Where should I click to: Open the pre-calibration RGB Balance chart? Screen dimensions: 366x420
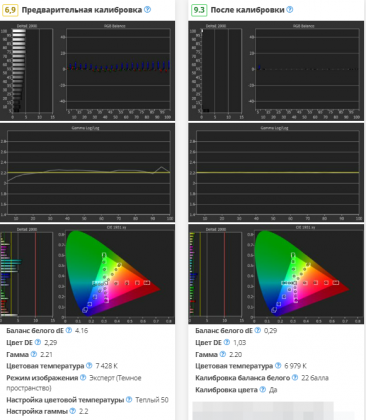coord(118,71)
